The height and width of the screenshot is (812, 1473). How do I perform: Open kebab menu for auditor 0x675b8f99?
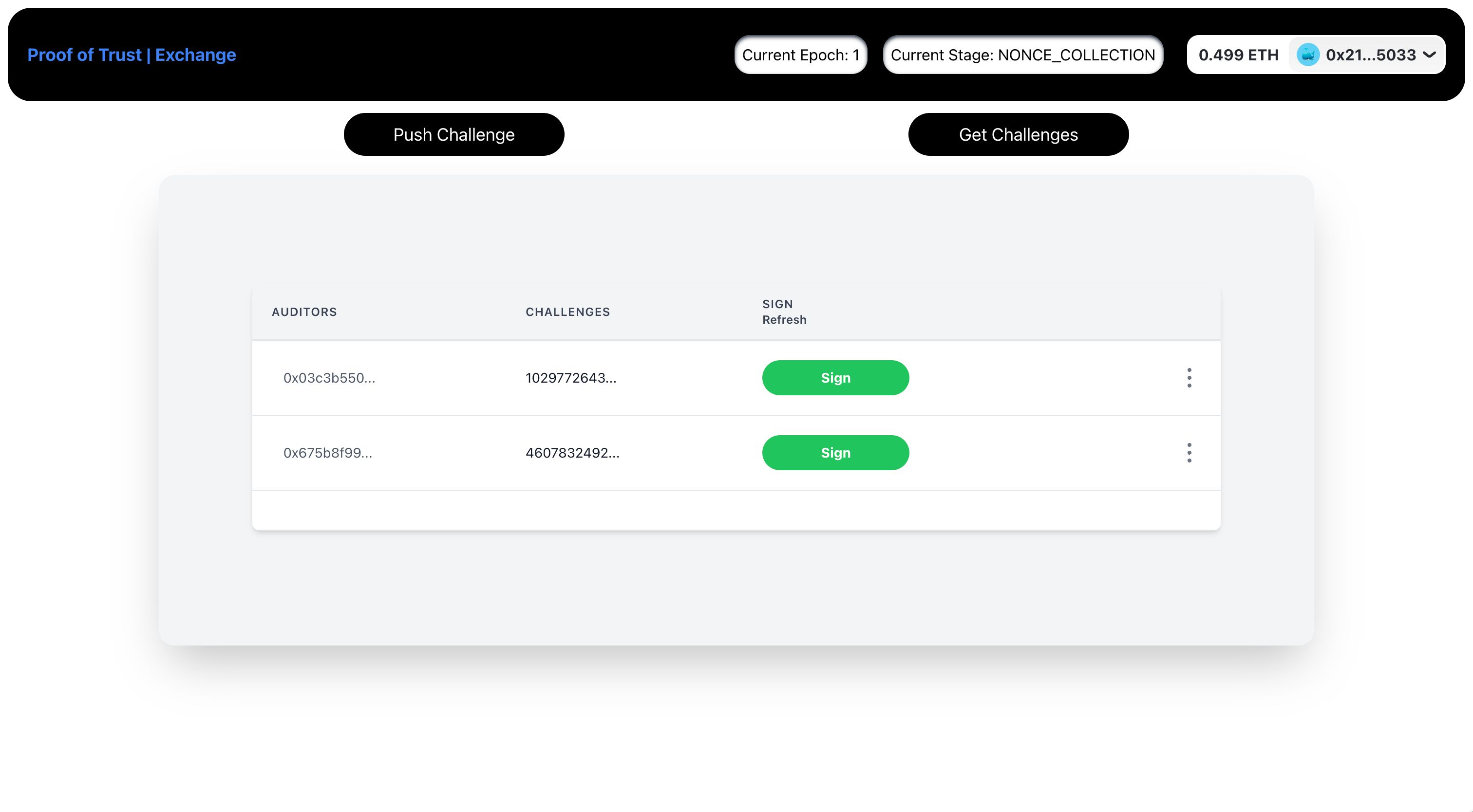tap(1189, 453)
